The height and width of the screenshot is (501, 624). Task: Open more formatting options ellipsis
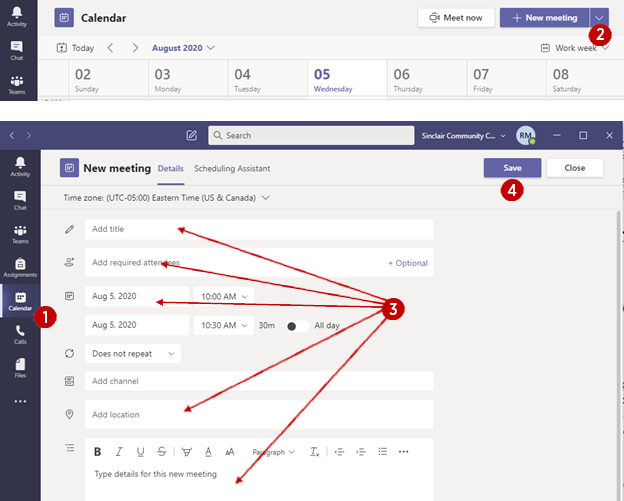[404, 452]
